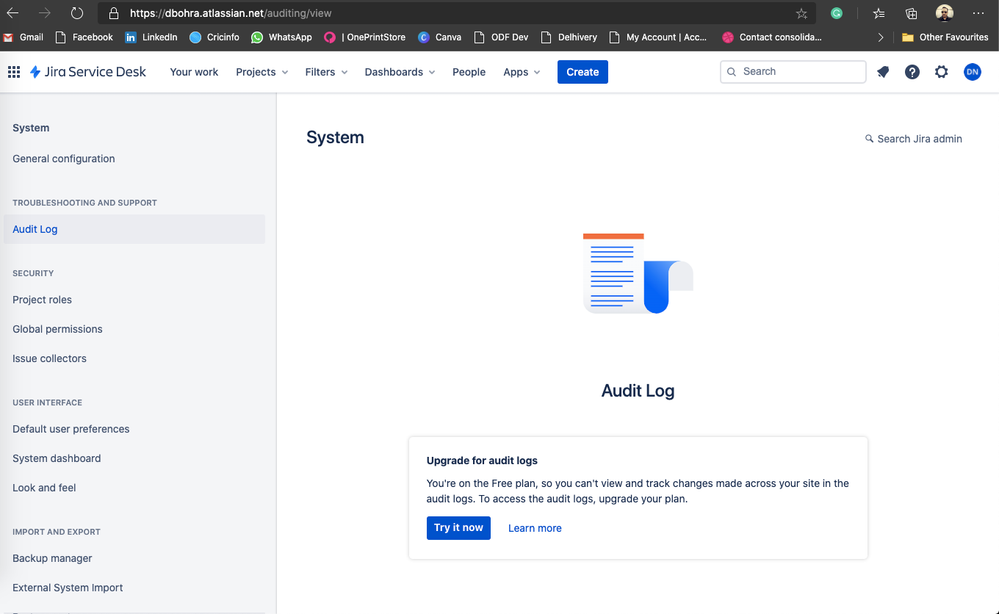Open Issue collectors in sidebar
Screen dimensions: 999x614
tap(49, 359)
